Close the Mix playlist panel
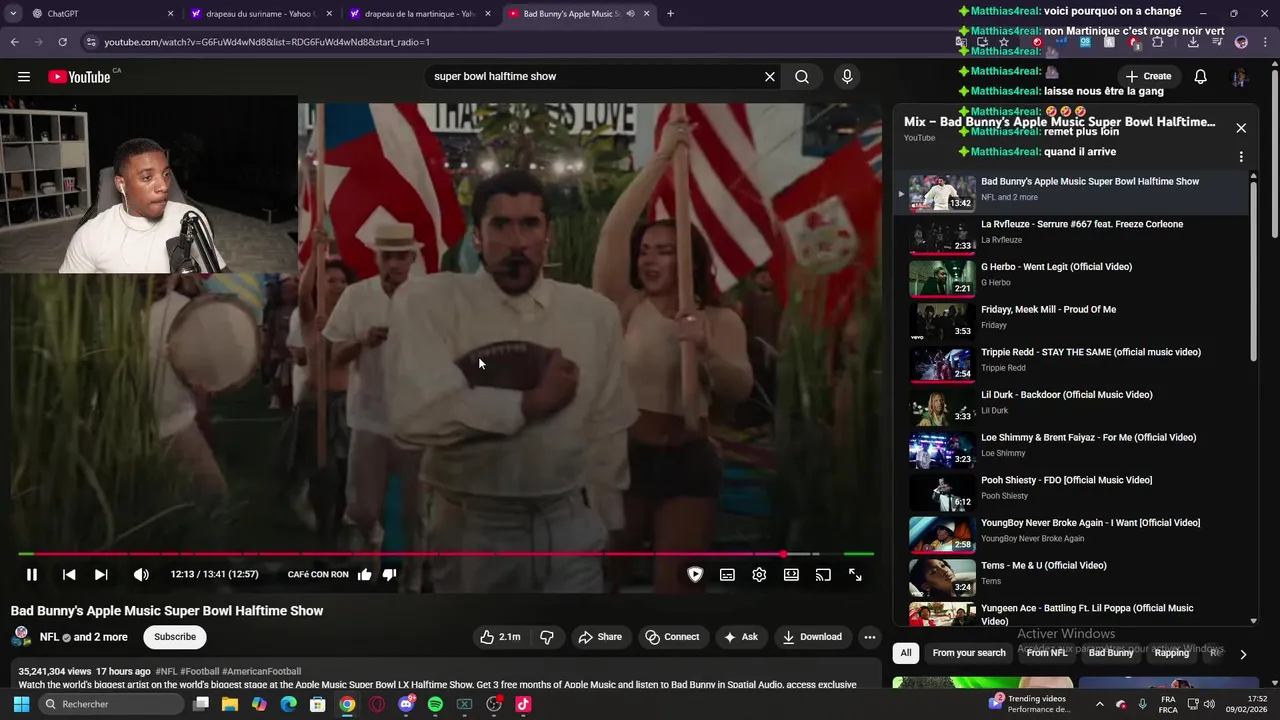1280x720 pixels. point(1241,128)
